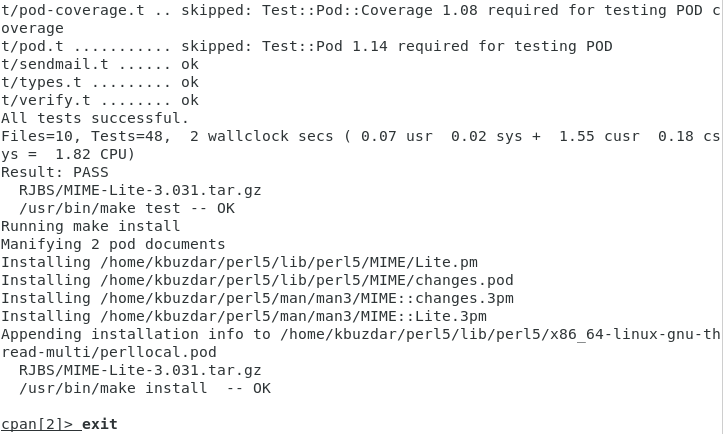Click the MIME::Lite.3pm install line
723x434 pixels.
[x=244, y=316]
